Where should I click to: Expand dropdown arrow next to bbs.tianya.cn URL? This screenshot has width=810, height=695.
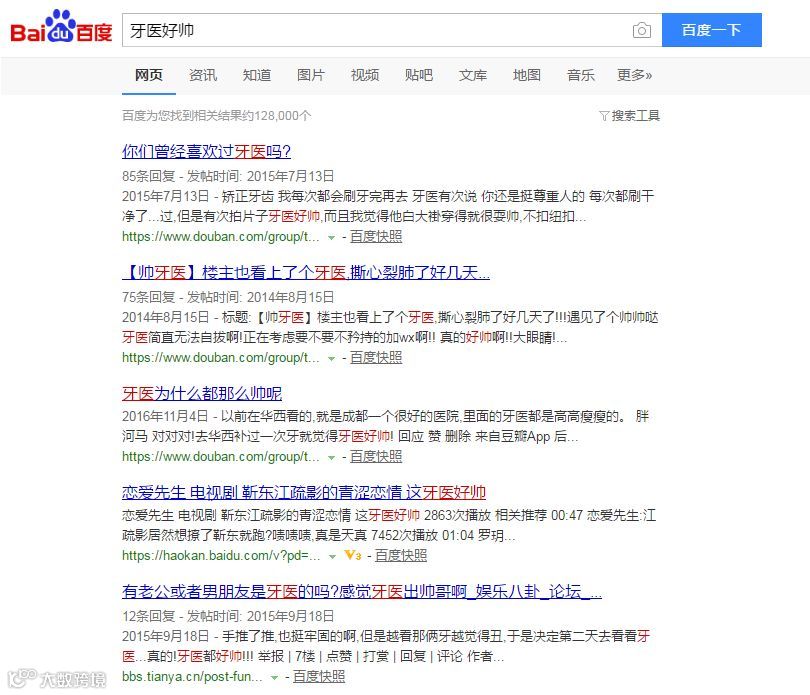(274, 677)
